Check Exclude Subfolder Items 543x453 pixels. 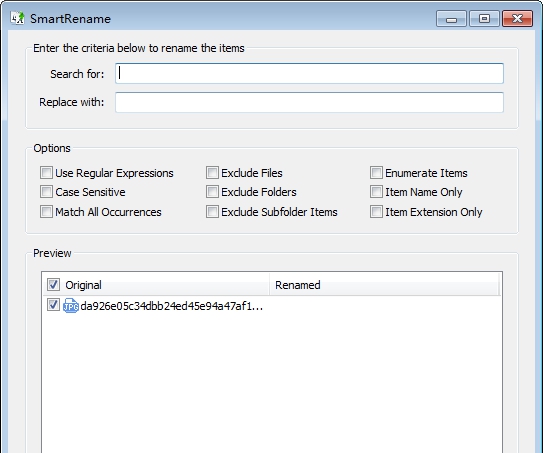pos(212,212)
